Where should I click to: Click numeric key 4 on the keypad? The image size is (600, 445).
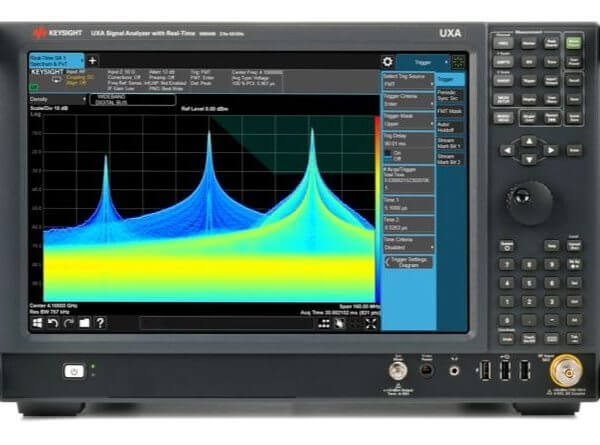coord(507,284)
